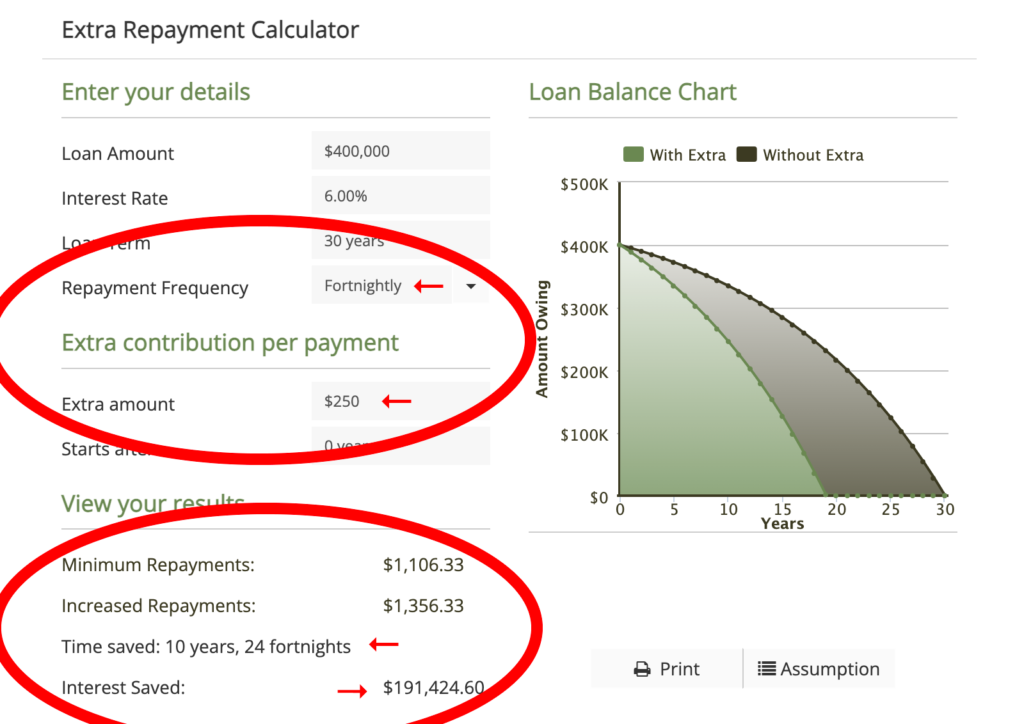Click the Interest Rate field showing 6.00%
The height and width of the screenshot is (724, 1024).
(x=400, y=195)
